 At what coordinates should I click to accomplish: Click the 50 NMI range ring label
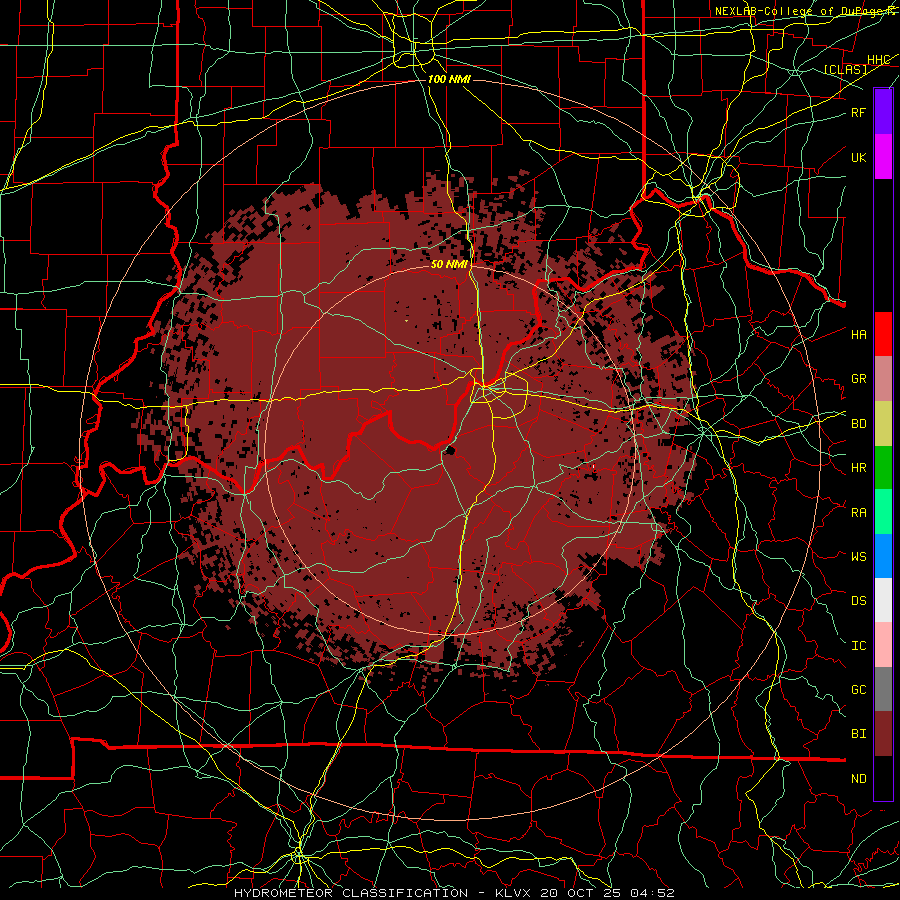[449, 264]
